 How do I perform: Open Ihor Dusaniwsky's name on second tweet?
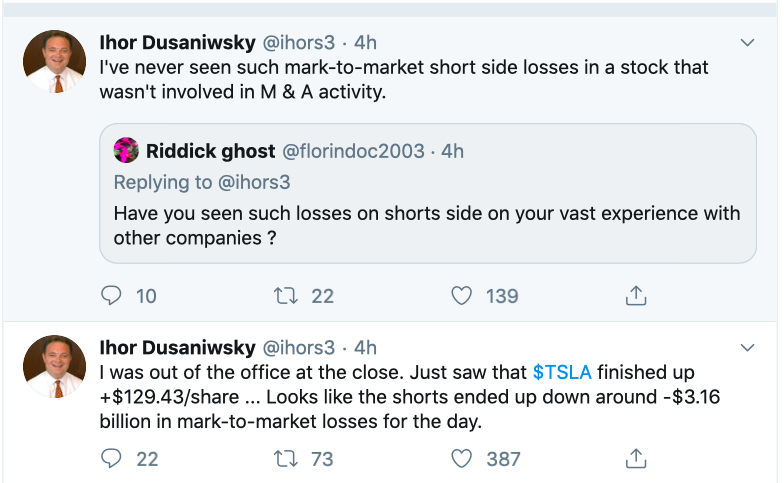pyautogui.click(x=177, y=348)
